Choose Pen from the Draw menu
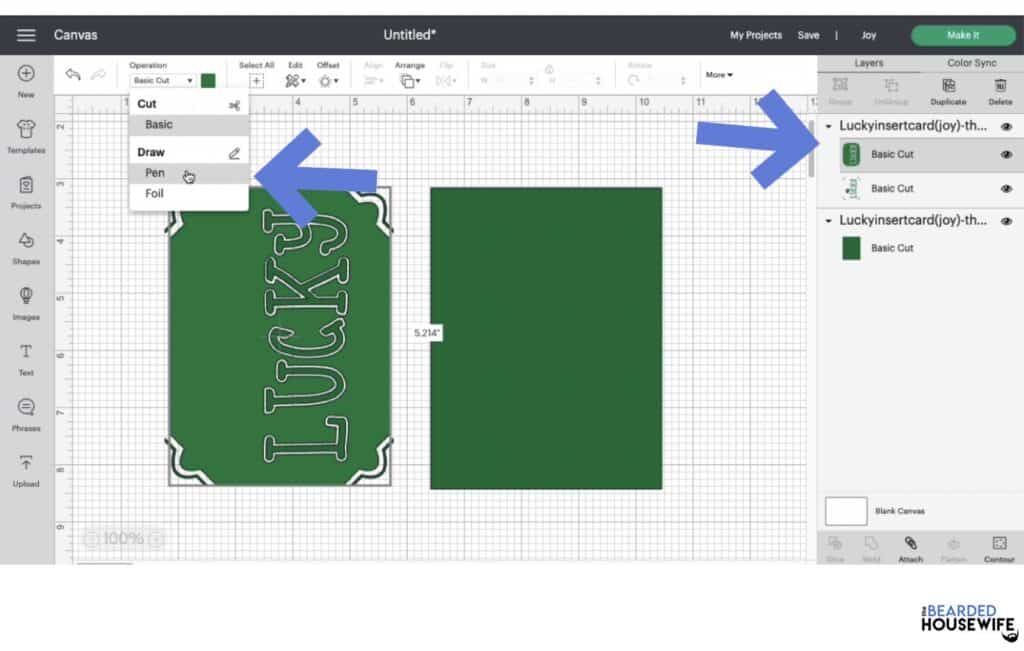Image resolution: width=1024 pixels, height=651 pixels. pos(155,173)
